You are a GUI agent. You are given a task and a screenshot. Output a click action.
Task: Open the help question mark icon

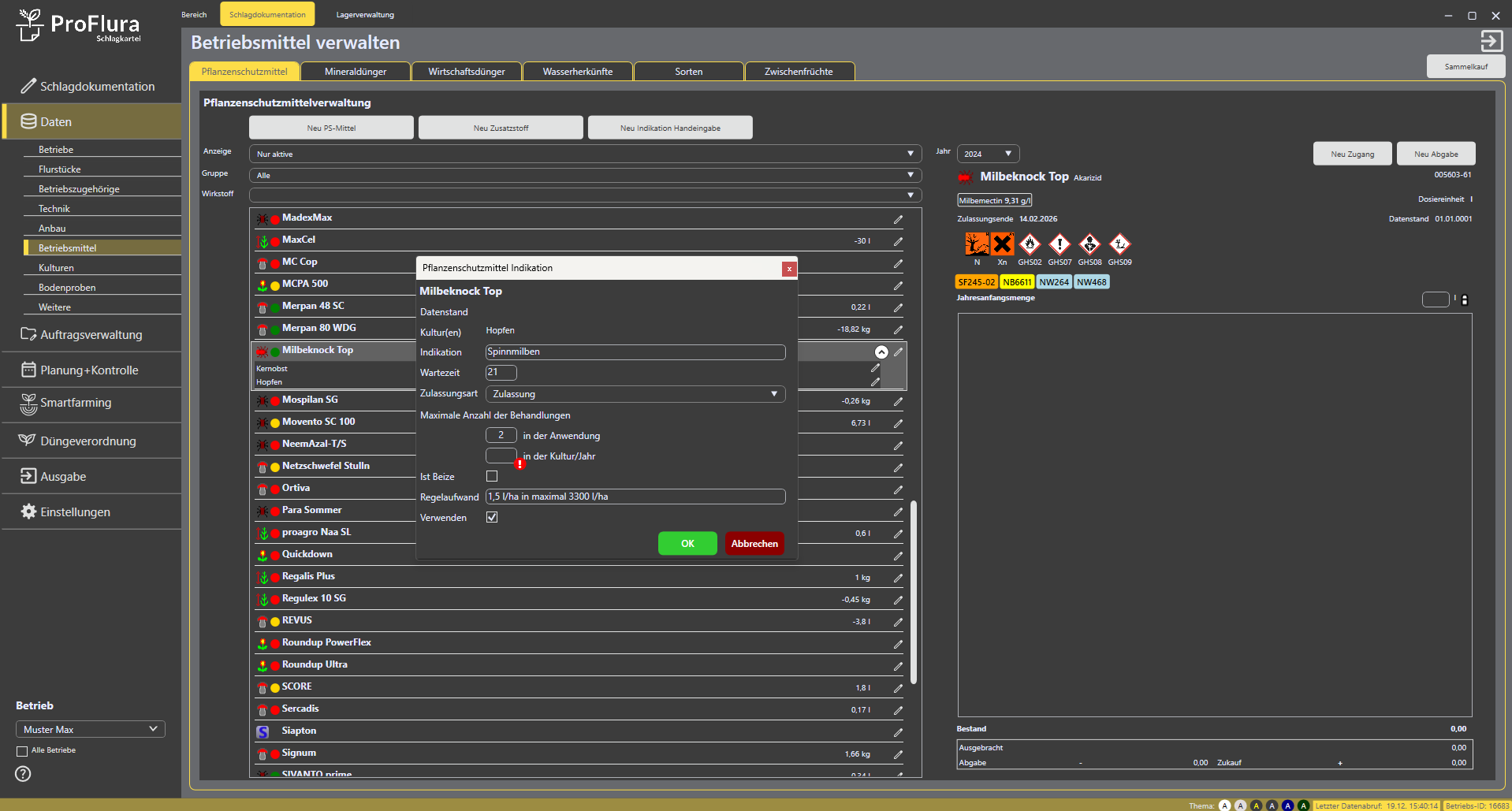pyautogui.click(x=23, y=774)
